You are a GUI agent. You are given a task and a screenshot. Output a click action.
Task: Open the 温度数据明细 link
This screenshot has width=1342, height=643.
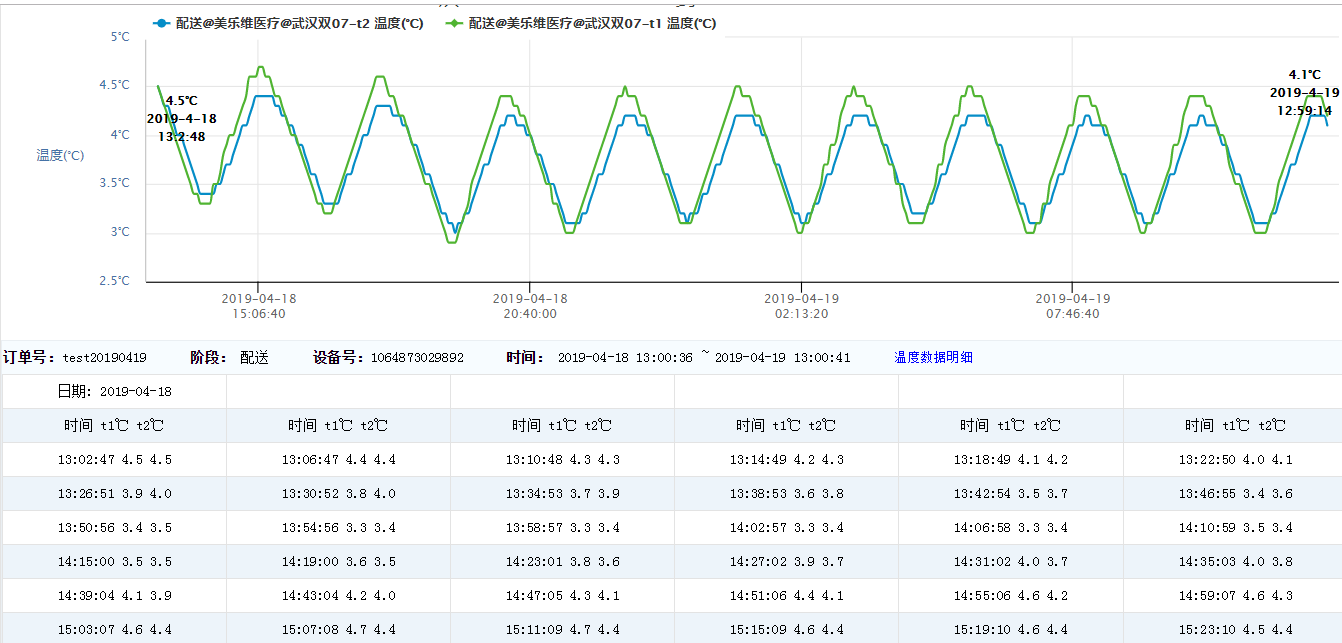pos(933,357)
